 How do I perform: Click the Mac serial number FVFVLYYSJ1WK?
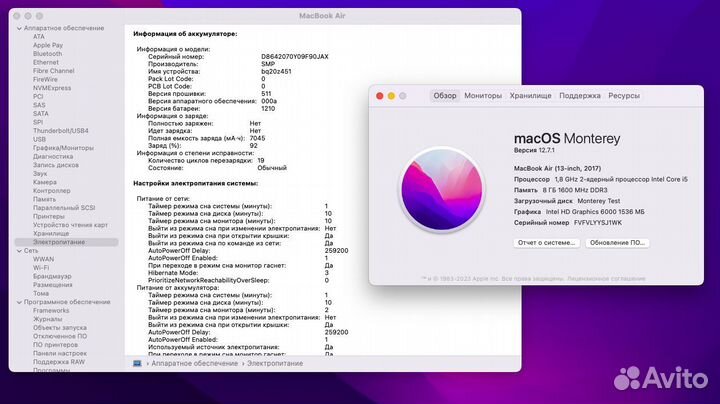[598, 223]
